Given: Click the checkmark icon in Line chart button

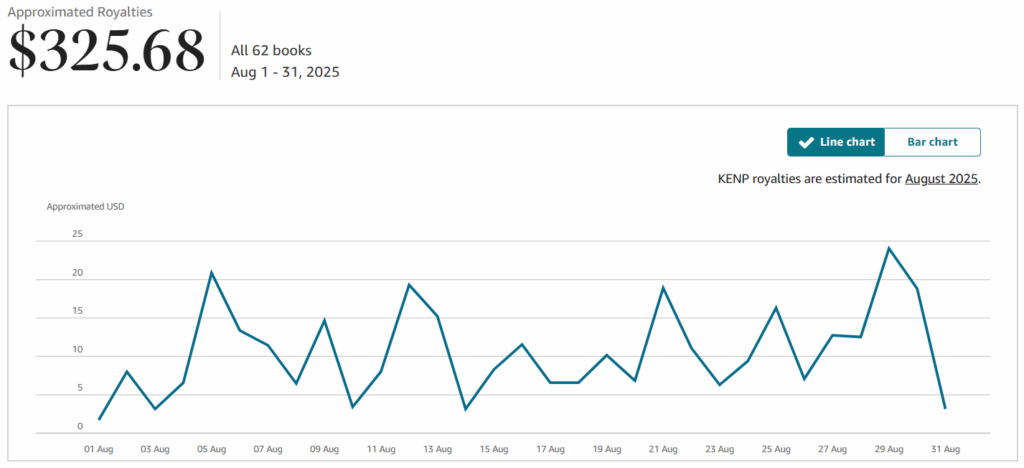Looking at the screenshot, I should click(x=806, y=142).
